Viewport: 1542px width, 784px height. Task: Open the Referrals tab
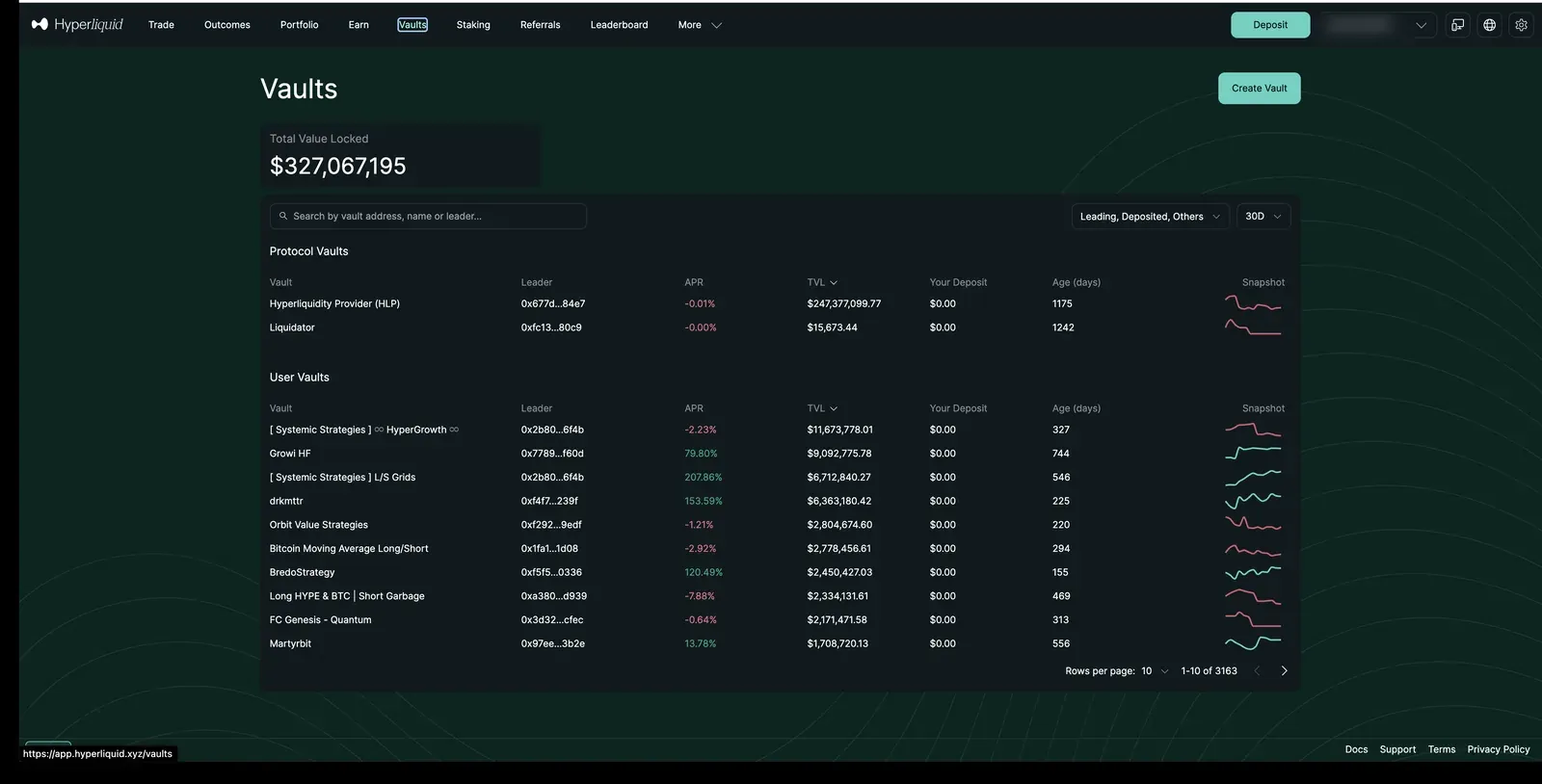pyautogui.click(x=540, y=25)
